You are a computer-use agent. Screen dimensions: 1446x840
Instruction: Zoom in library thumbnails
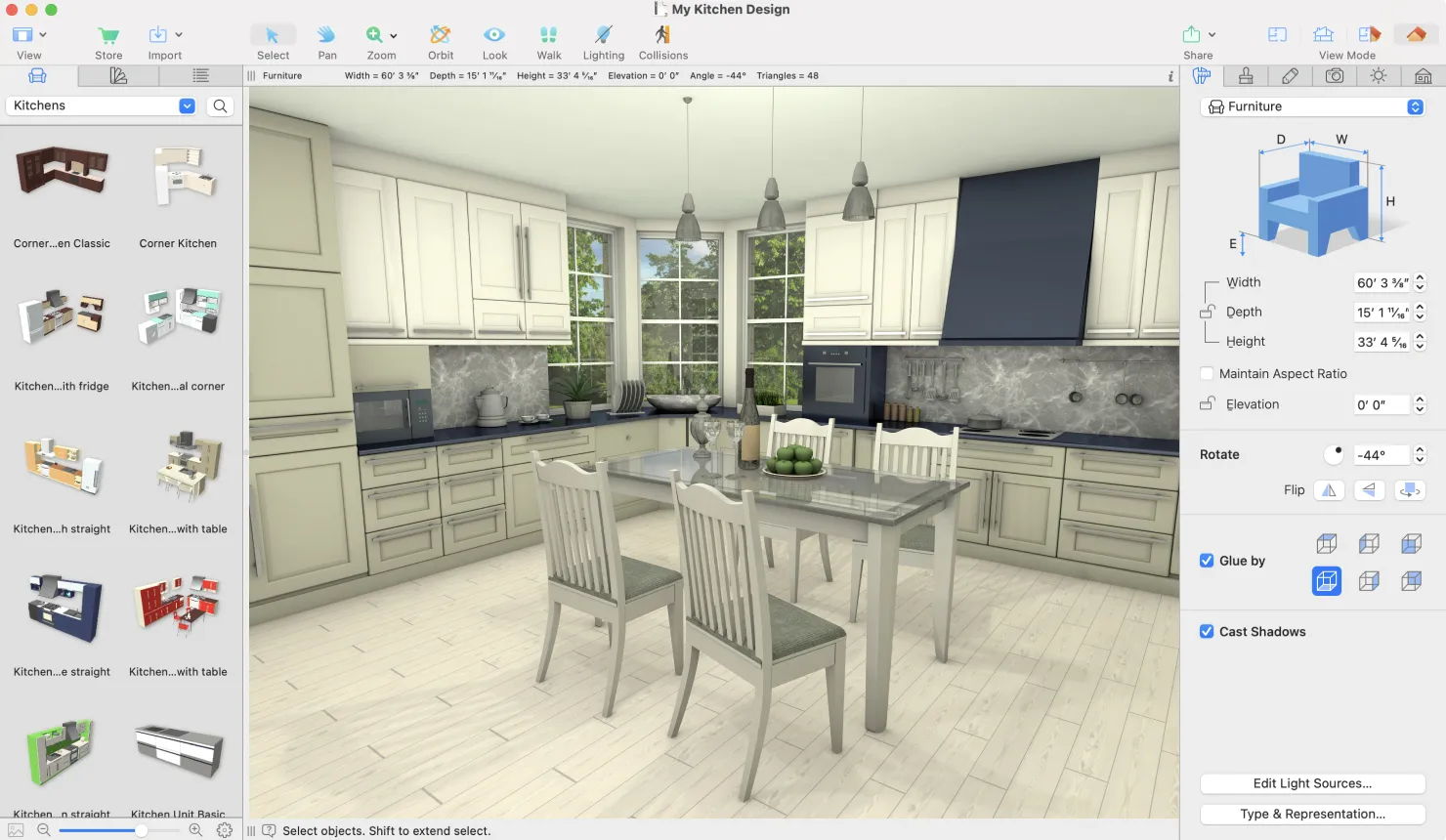coord(195,830)
